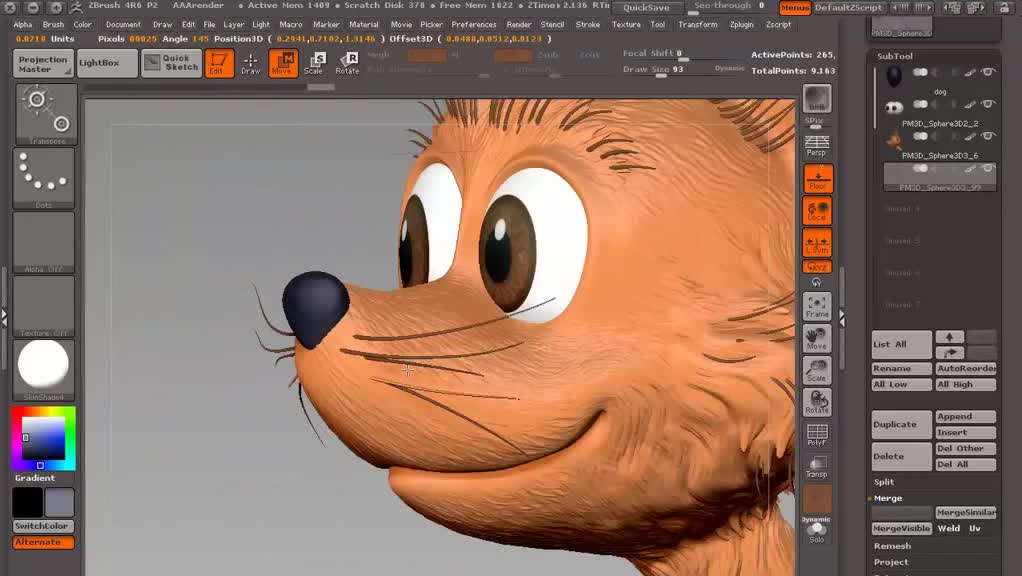This screenshot has width=1022, height=576.
Task: Toggle XYZ rotation mode
Action: pos(817,266)
